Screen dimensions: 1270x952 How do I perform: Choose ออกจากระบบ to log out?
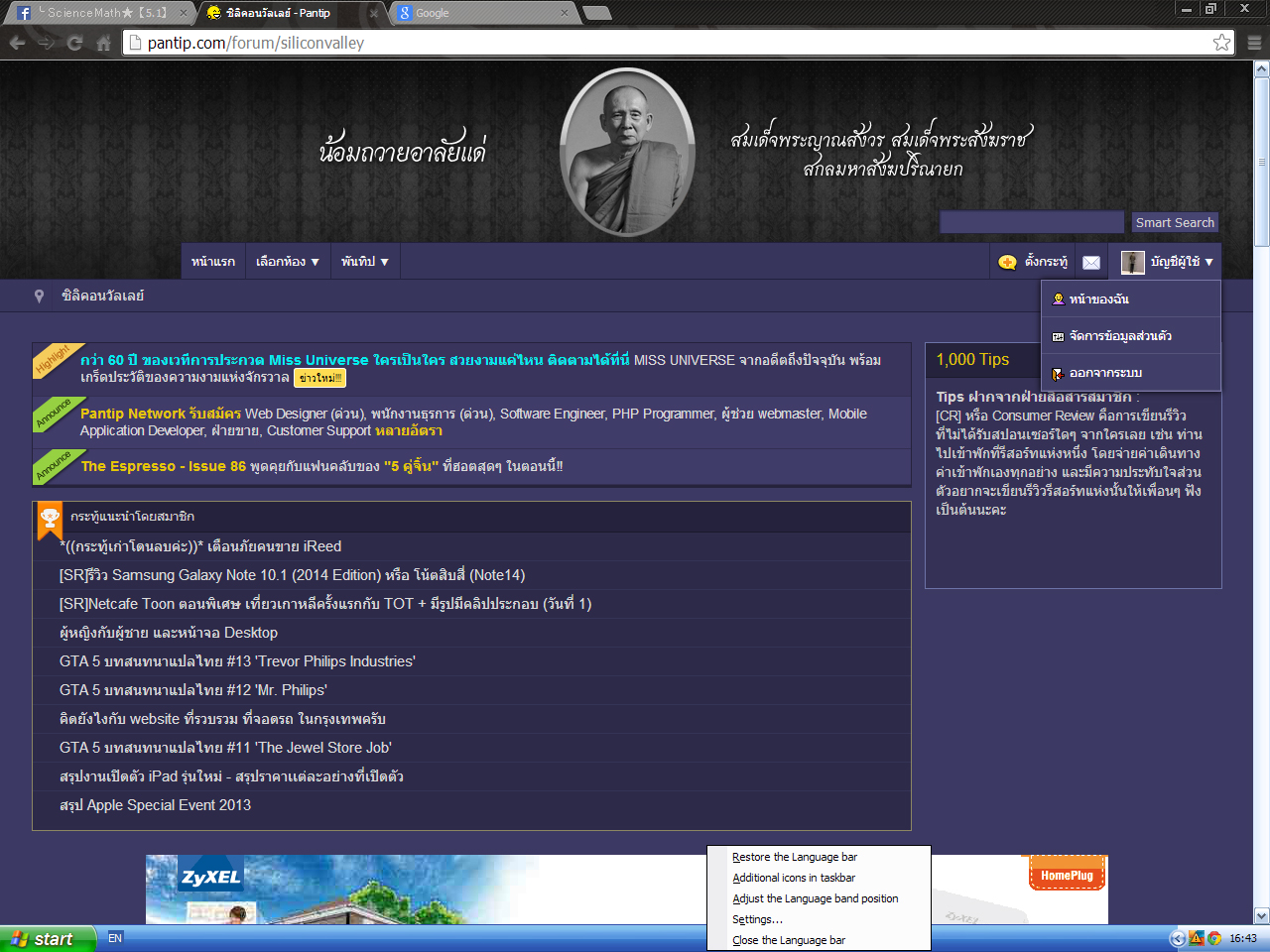pyautogui.click(x=1131, y=373)
